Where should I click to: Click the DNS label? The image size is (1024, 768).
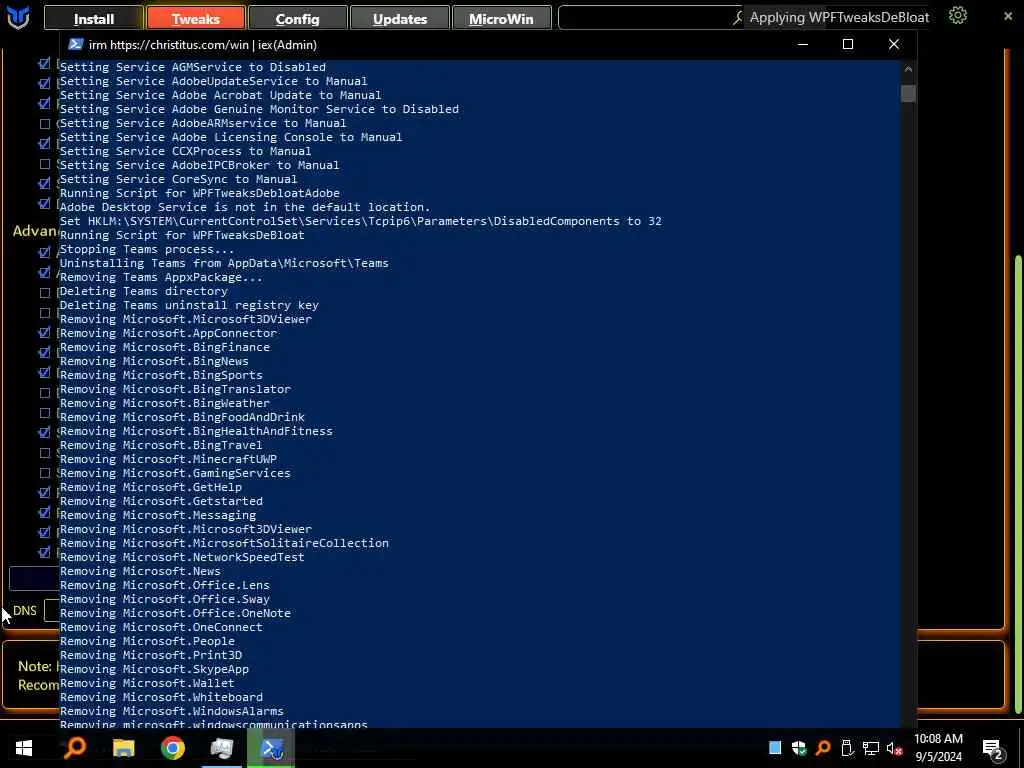(x=25, y=611)
